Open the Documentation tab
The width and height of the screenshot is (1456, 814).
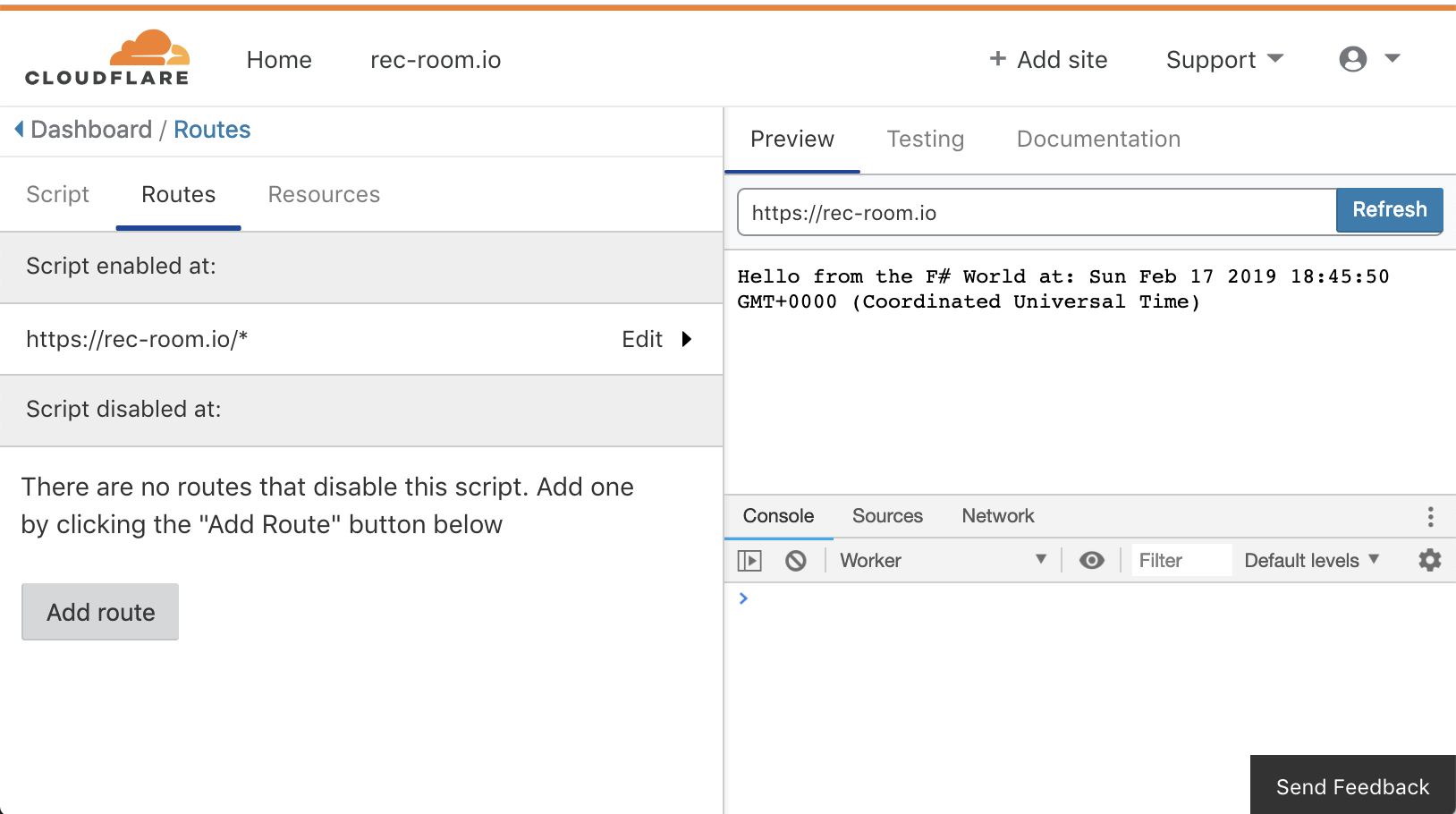[1098, 140]
